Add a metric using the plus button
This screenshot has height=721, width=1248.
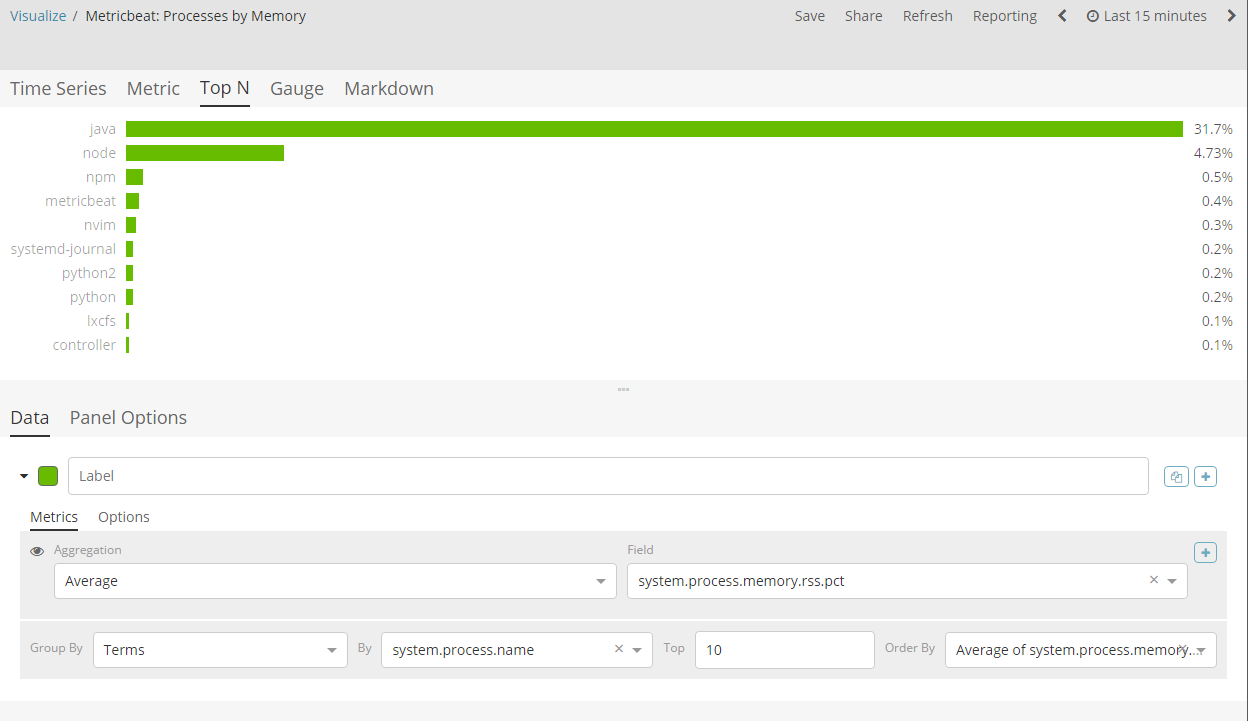coord(1205,553)
